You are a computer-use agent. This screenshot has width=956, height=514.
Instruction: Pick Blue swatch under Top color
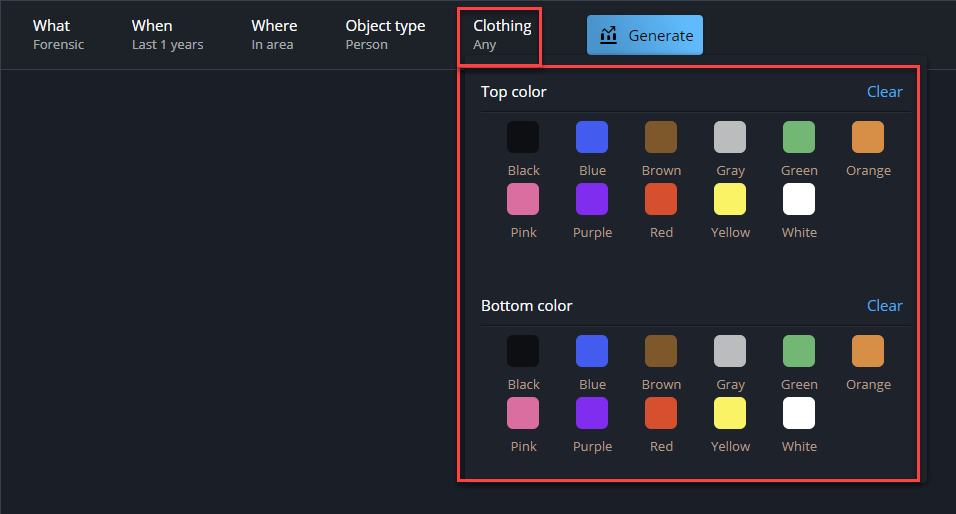pos(592,137)
